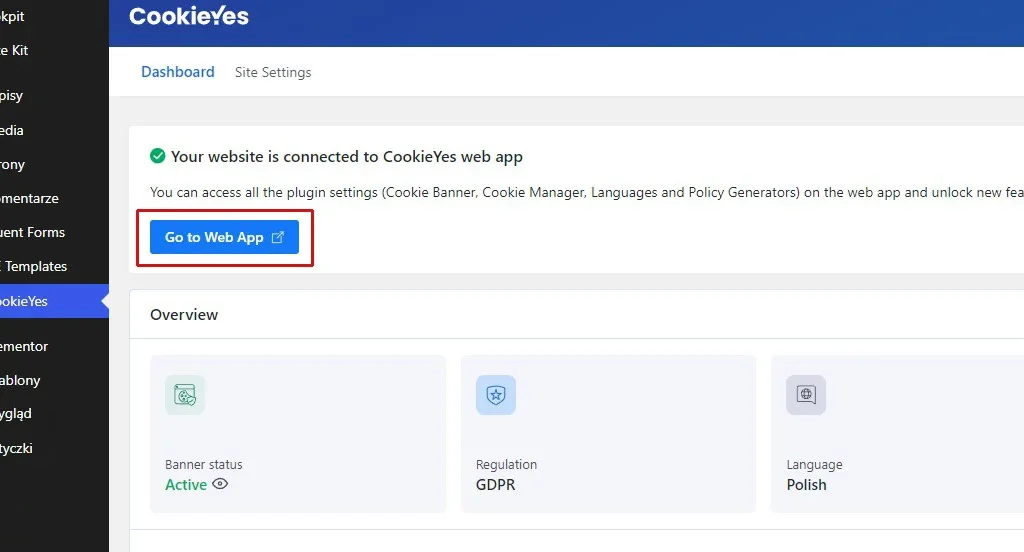
Task: Switch to the Site Settings tab
Action: tap(273, 72)
